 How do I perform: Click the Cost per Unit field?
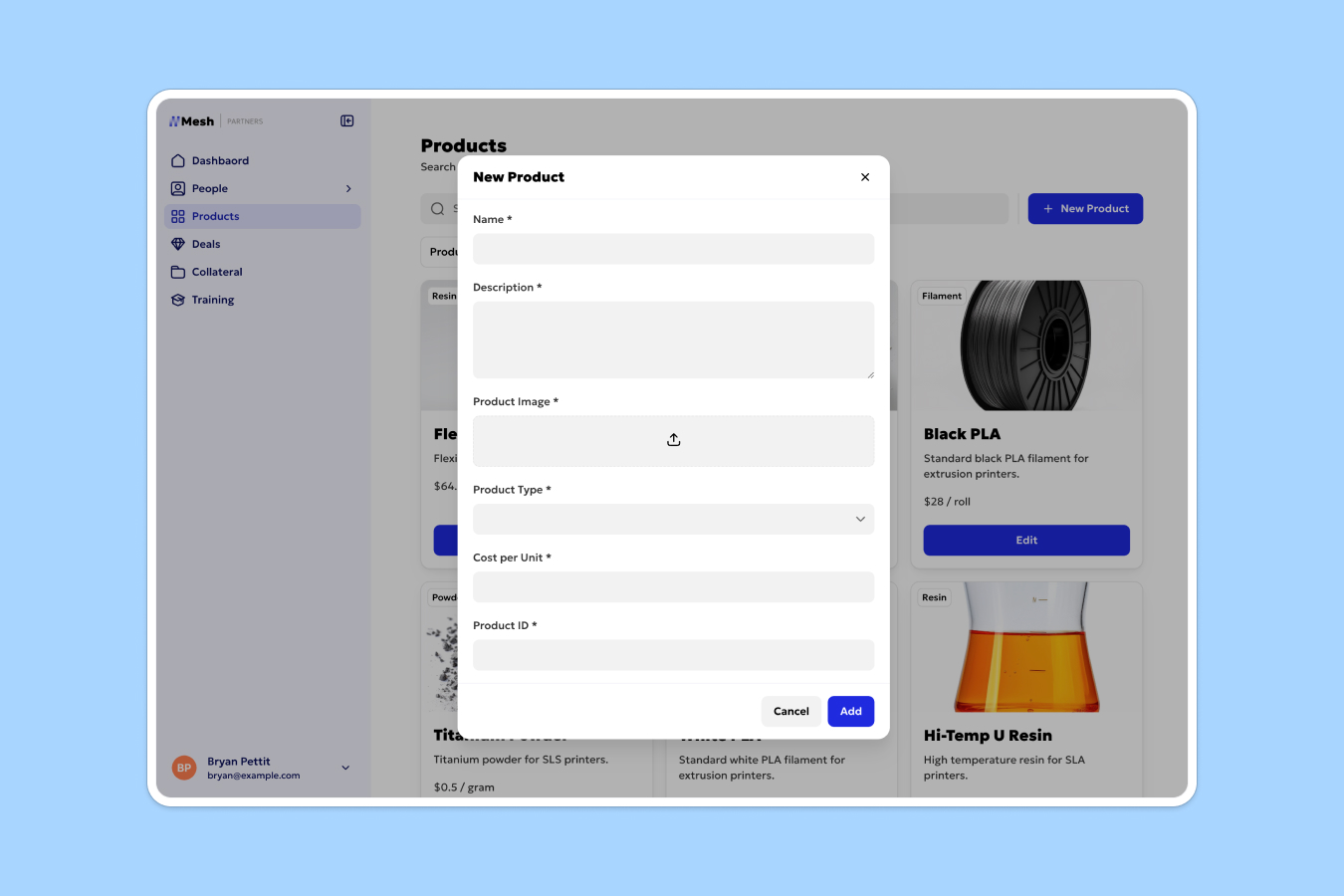673,586
